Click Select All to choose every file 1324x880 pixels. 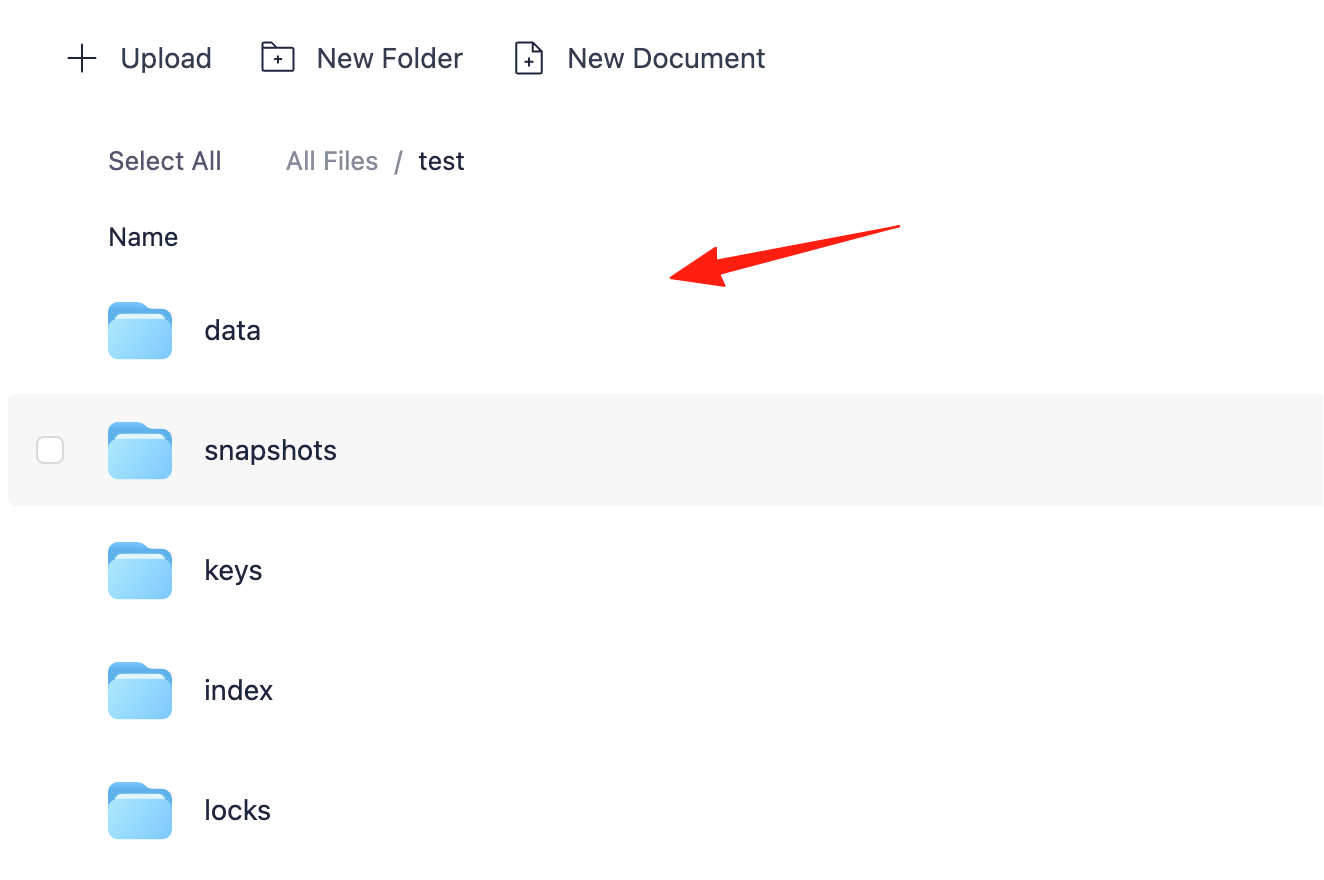click(165, 161)
